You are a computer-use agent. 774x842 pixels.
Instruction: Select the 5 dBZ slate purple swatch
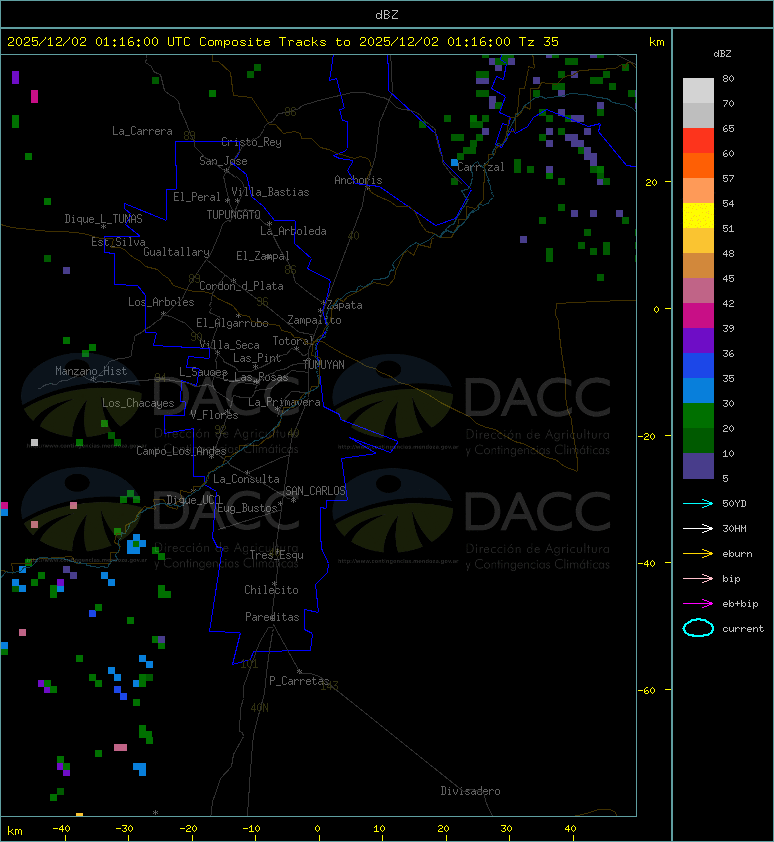[698, 466]
